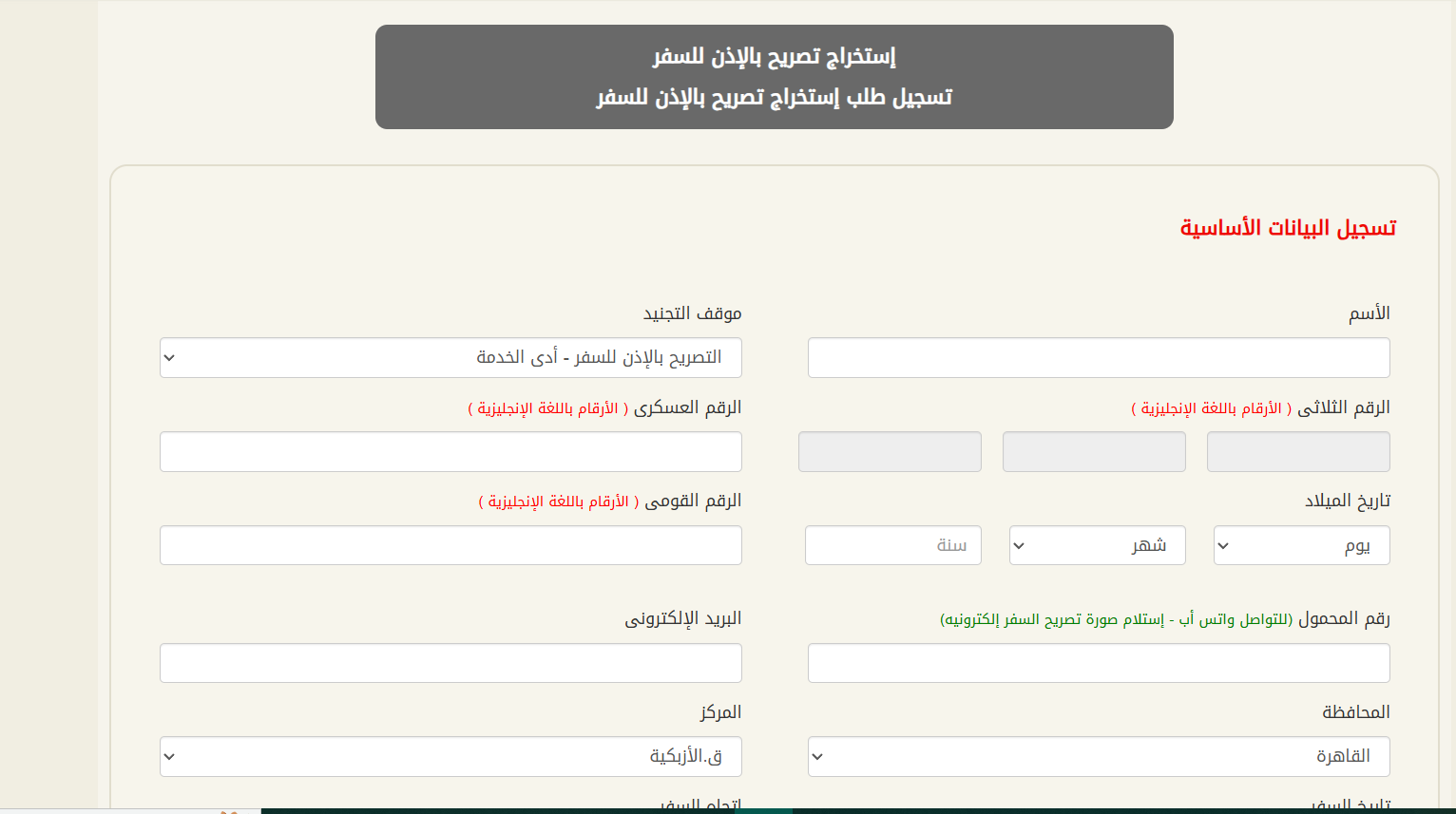Open the المحافظة governorate dropdown showing القاهرة

[1099, 757]
